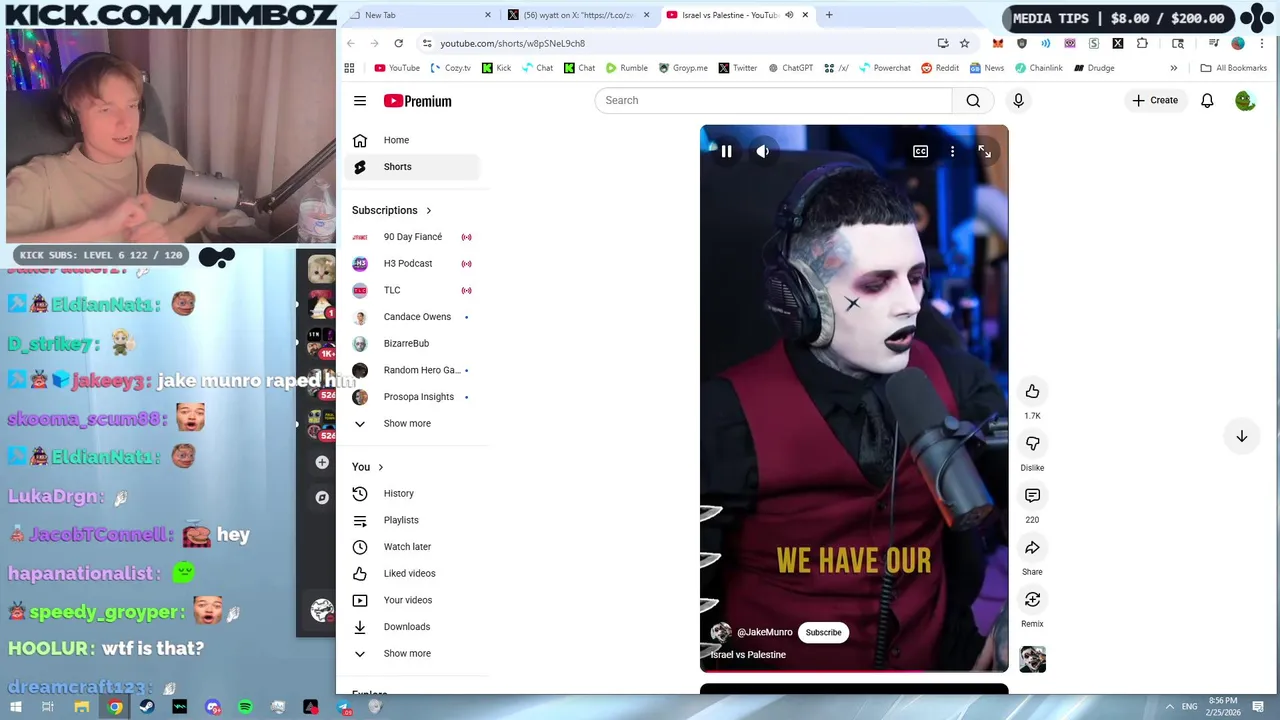The height and width of the screenshot is (720, 1280).
Task: Open the TLC subscription channel
Action: coord(412,290)
